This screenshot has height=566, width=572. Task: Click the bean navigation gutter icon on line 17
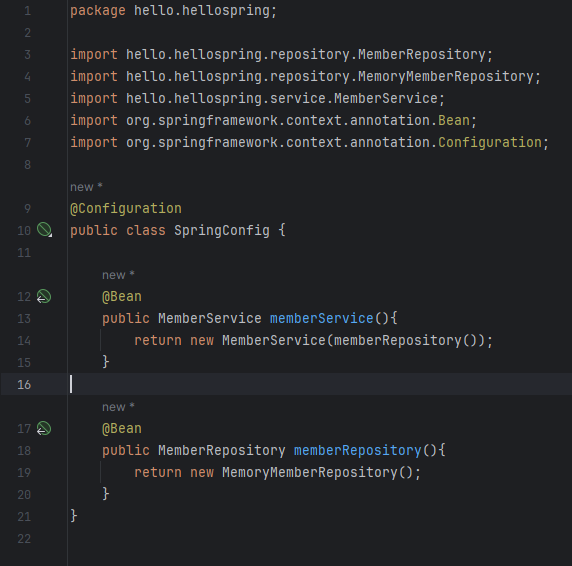pos(44,428)
